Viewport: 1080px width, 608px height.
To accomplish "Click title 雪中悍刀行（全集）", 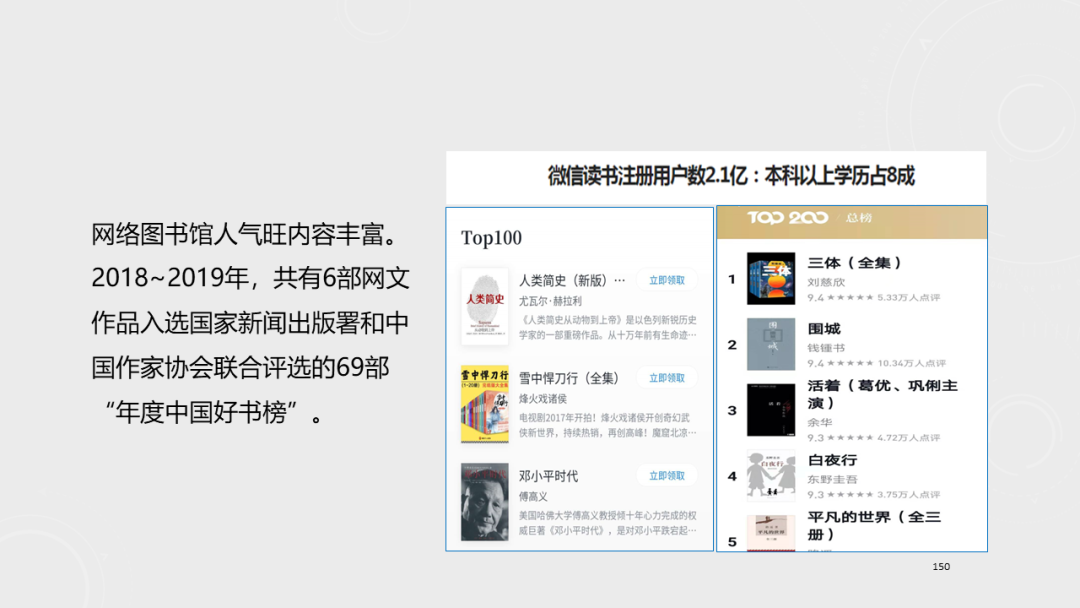I will pos(569,378).
